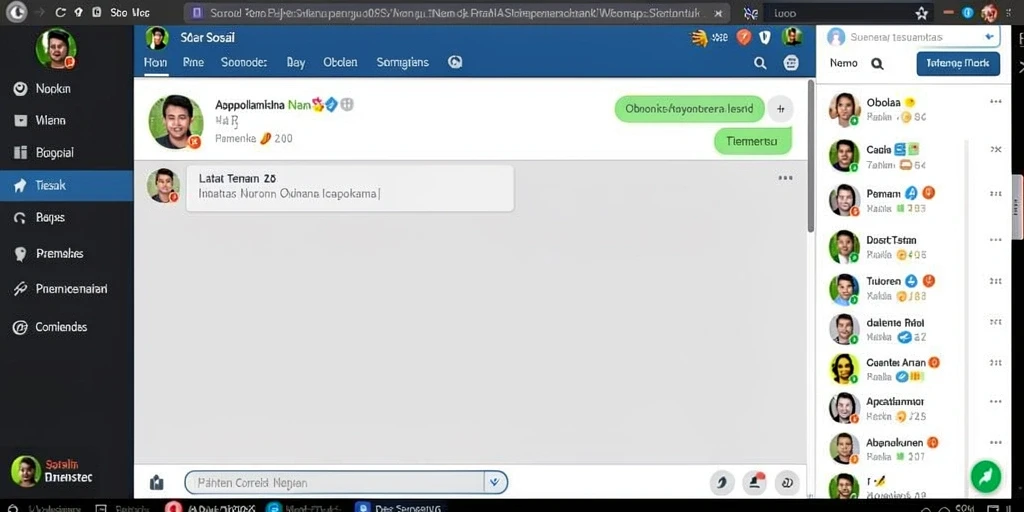Click the search icon in the blue header
Viewport: 1024px width, 512px height.
tap(760, 63)
